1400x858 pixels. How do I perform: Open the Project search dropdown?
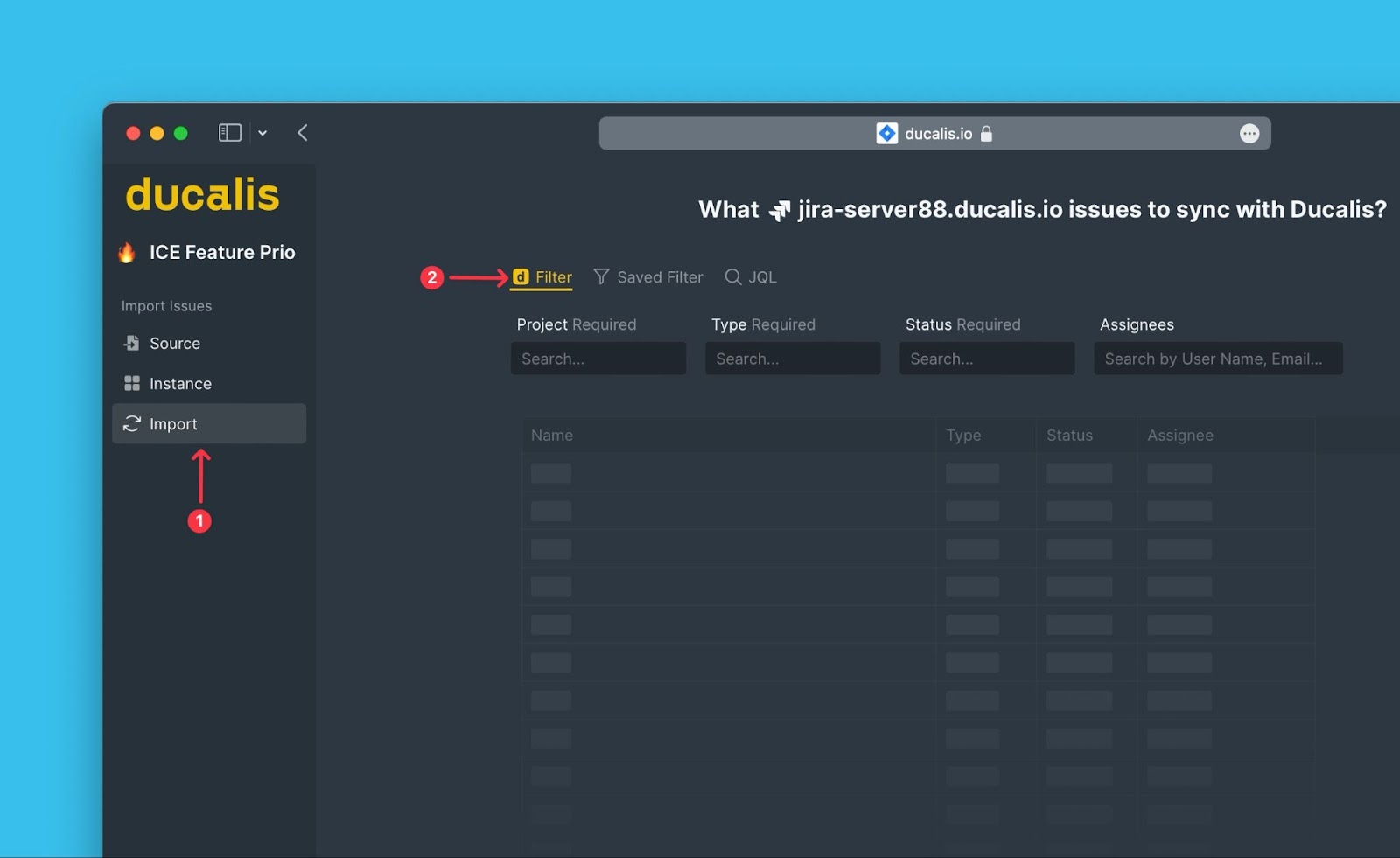[598, 359]
